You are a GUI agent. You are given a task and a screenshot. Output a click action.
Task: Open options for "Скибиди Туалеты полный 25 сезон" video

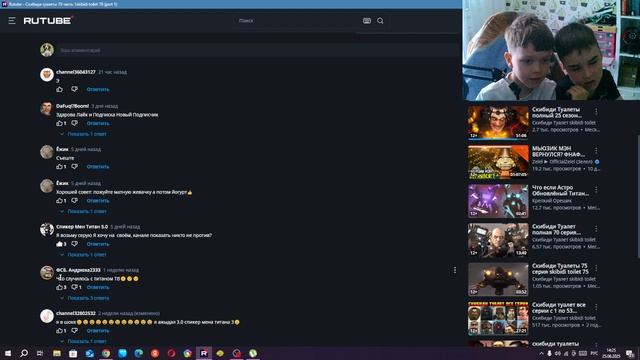(x=596, y=111)
